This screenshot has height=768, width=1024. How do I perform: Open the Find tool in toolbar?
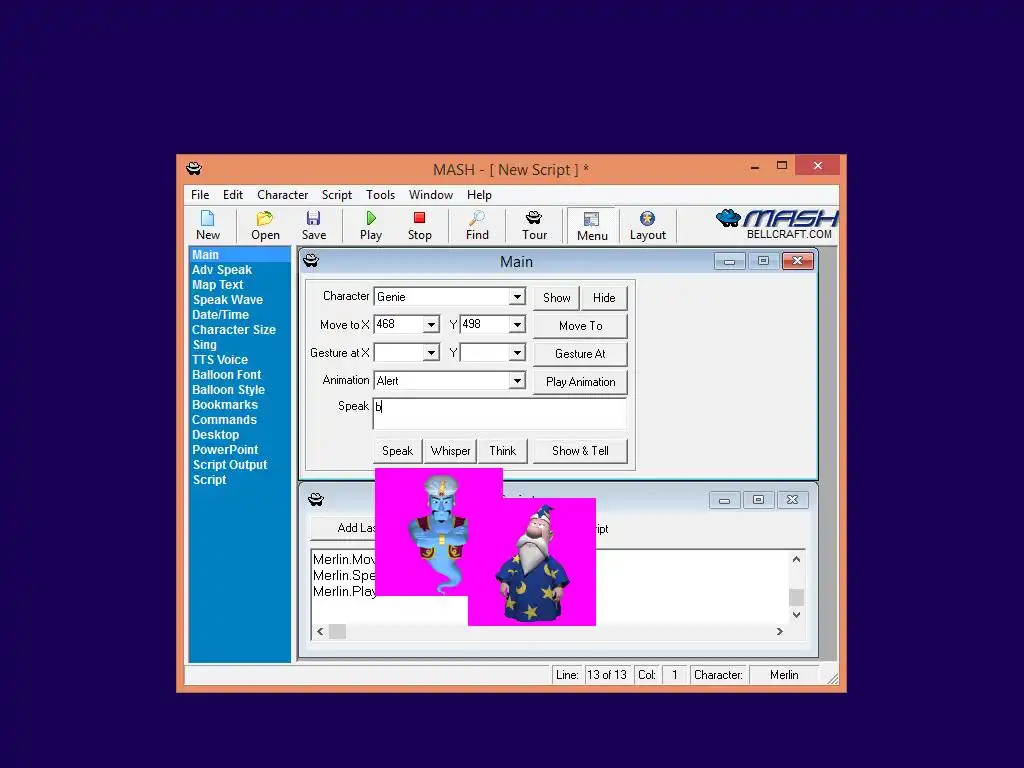pyautogui.click(x=477, y=225)
